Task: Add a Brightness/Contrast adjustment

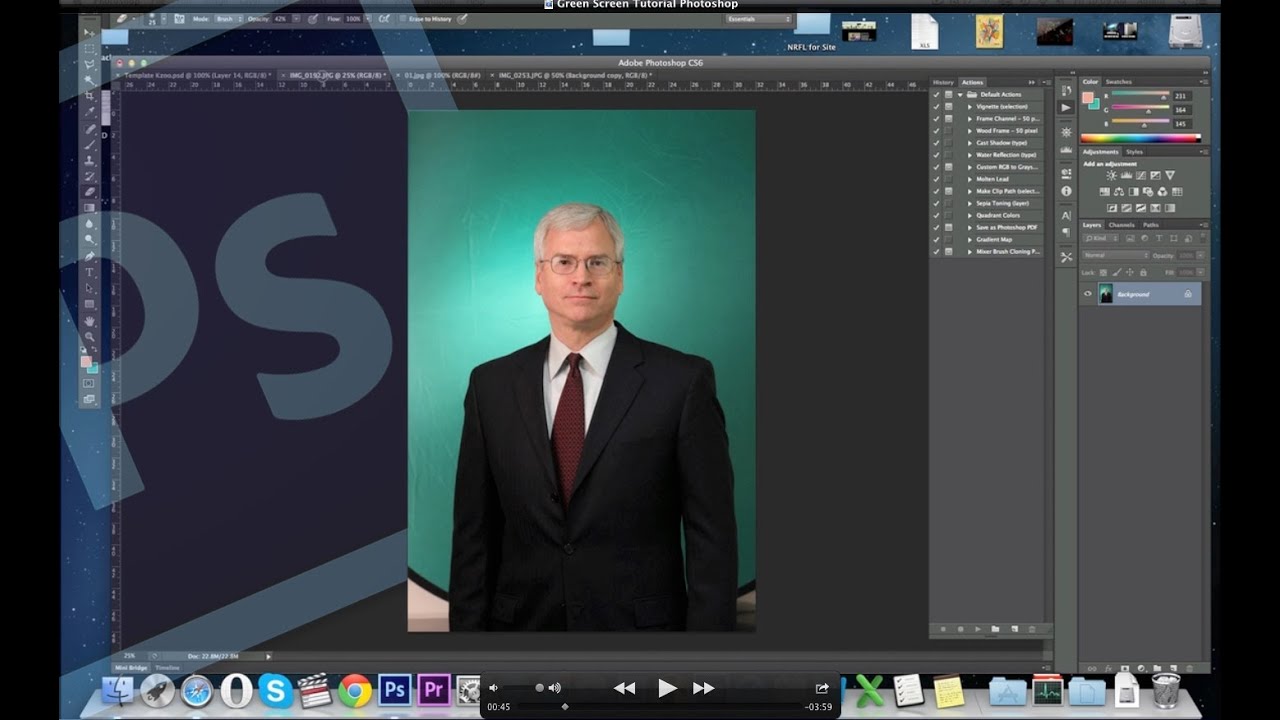Action: click(1111, 175)
